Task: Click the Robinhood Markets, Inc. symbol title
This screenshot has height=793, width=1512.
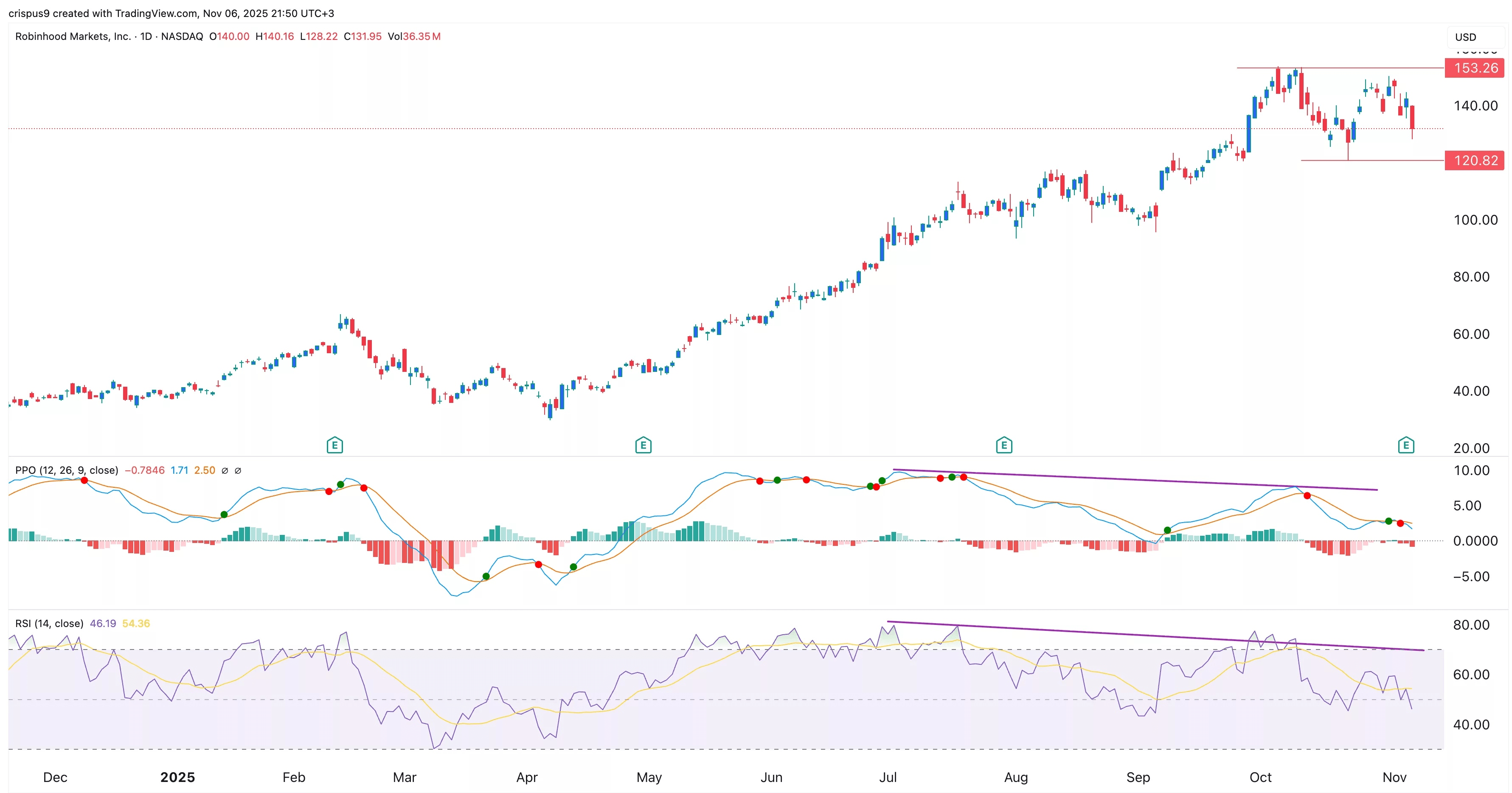Action: click(73, 37)
